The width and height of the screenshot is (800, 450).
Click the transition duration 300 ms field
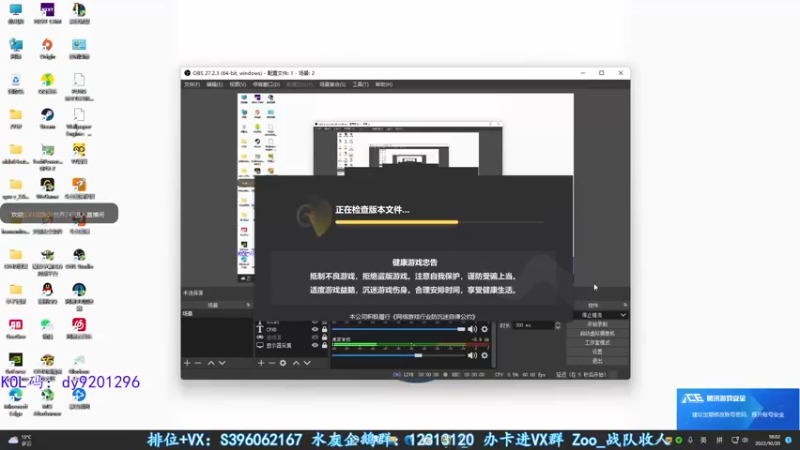(533, 325)
